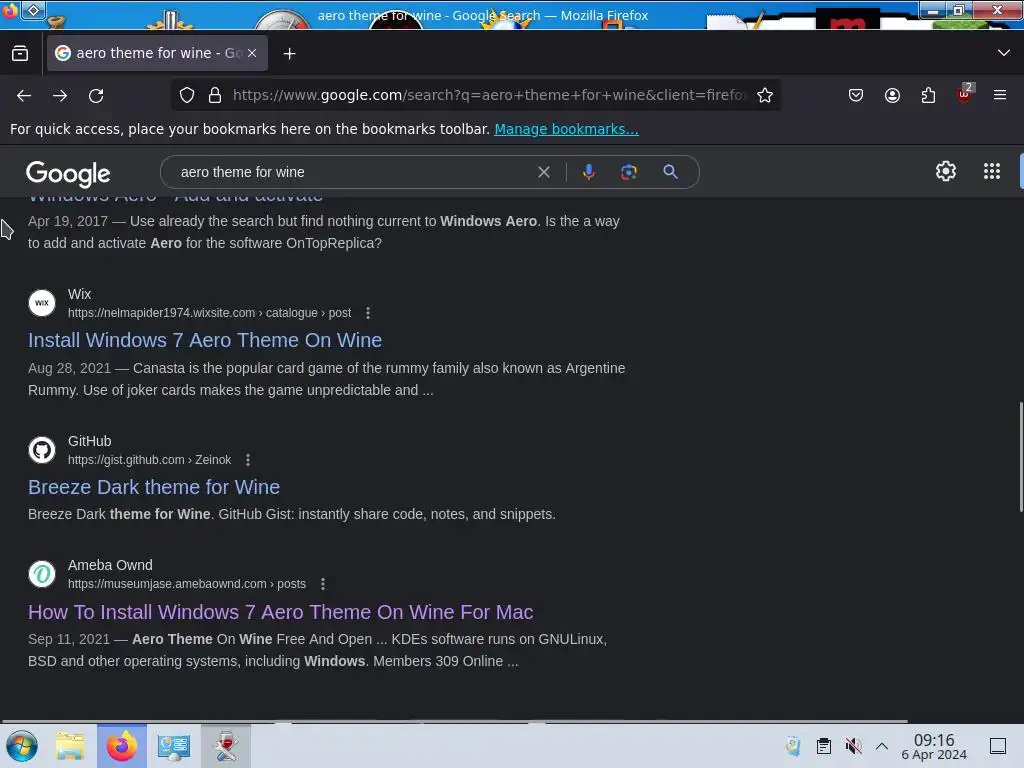Open the system settings taskbar app
1024x768 pixels.
click(x=174, y=746)
